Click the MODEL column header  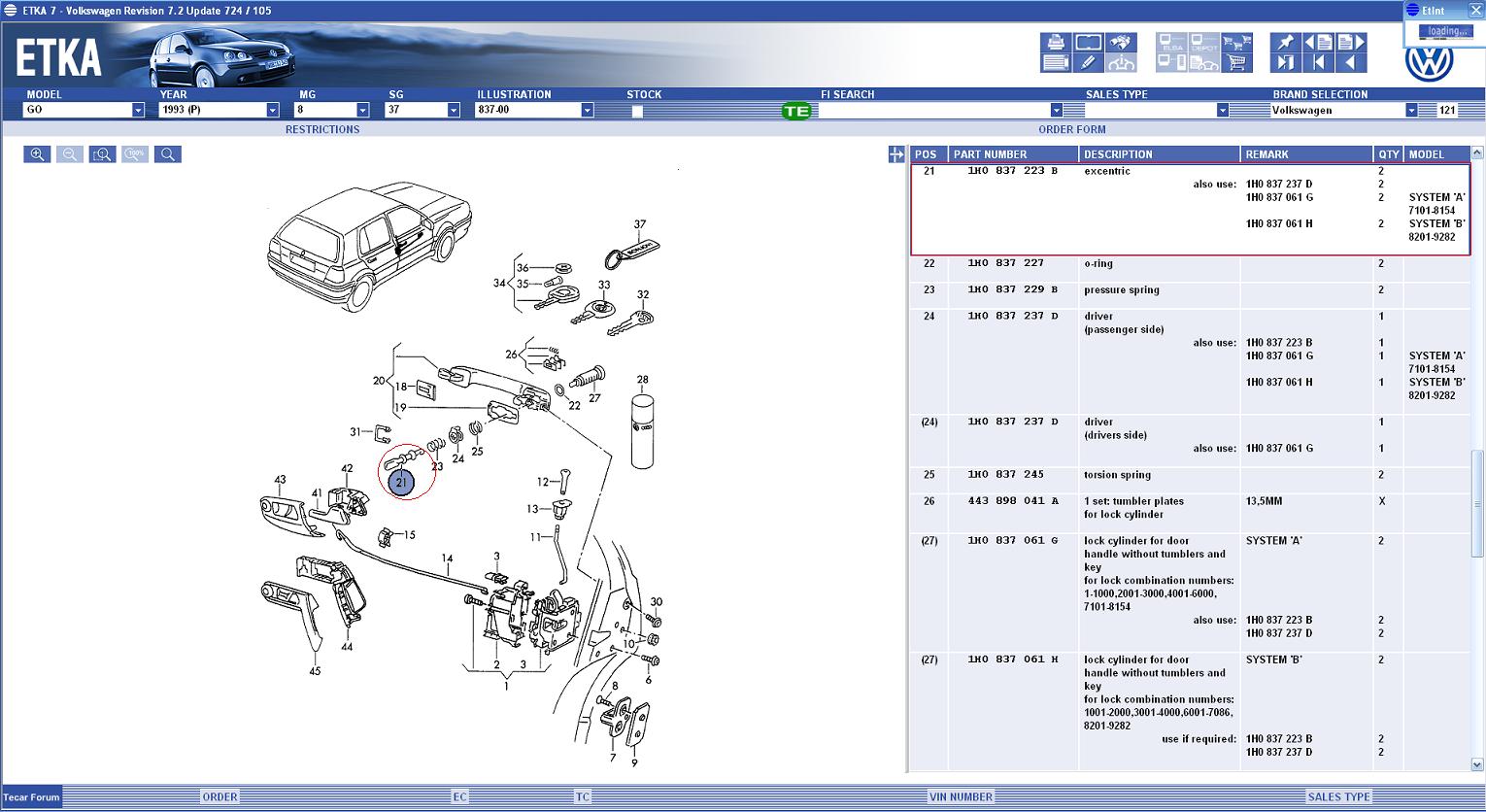pyautogui.click(x=1437, y=154)
